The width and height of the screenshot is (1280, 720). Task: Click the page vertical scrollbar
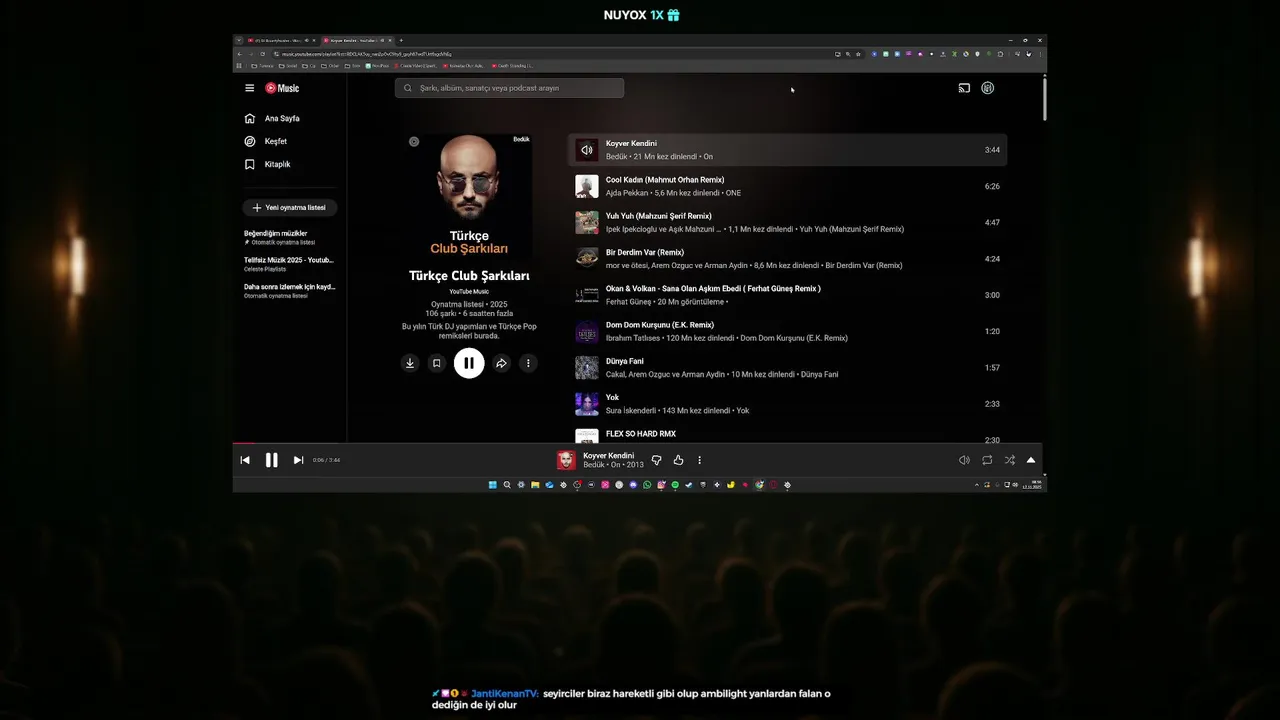pos(1045,98)
